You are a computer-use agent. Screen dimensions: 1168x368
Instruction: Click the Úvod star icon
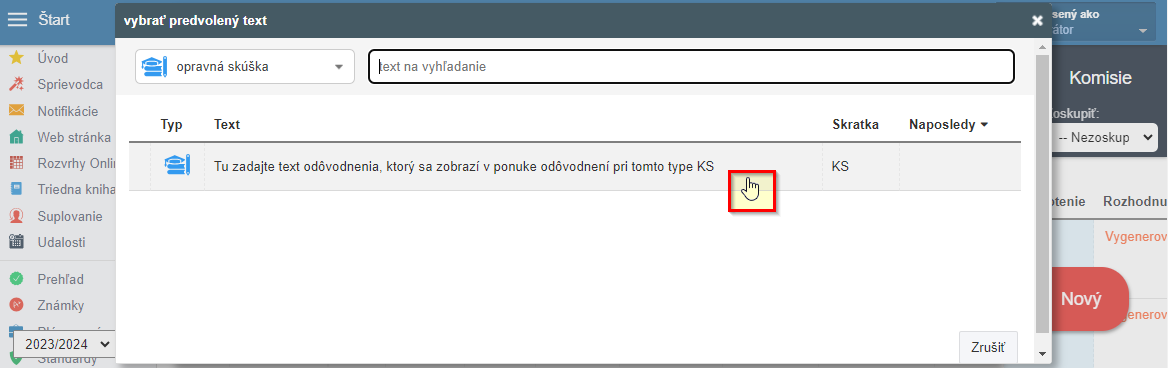pyautogui.click(x=16, y=58)
